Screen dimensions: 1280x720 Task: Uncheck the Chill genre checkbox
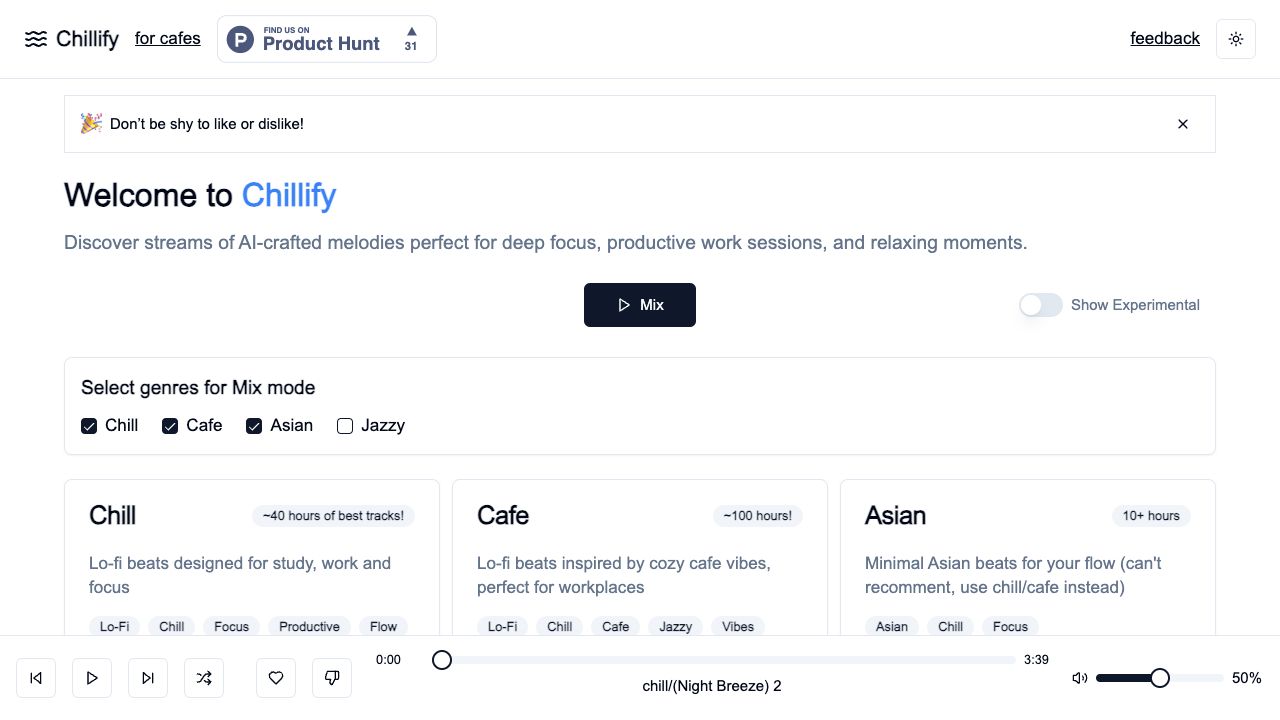89,426
